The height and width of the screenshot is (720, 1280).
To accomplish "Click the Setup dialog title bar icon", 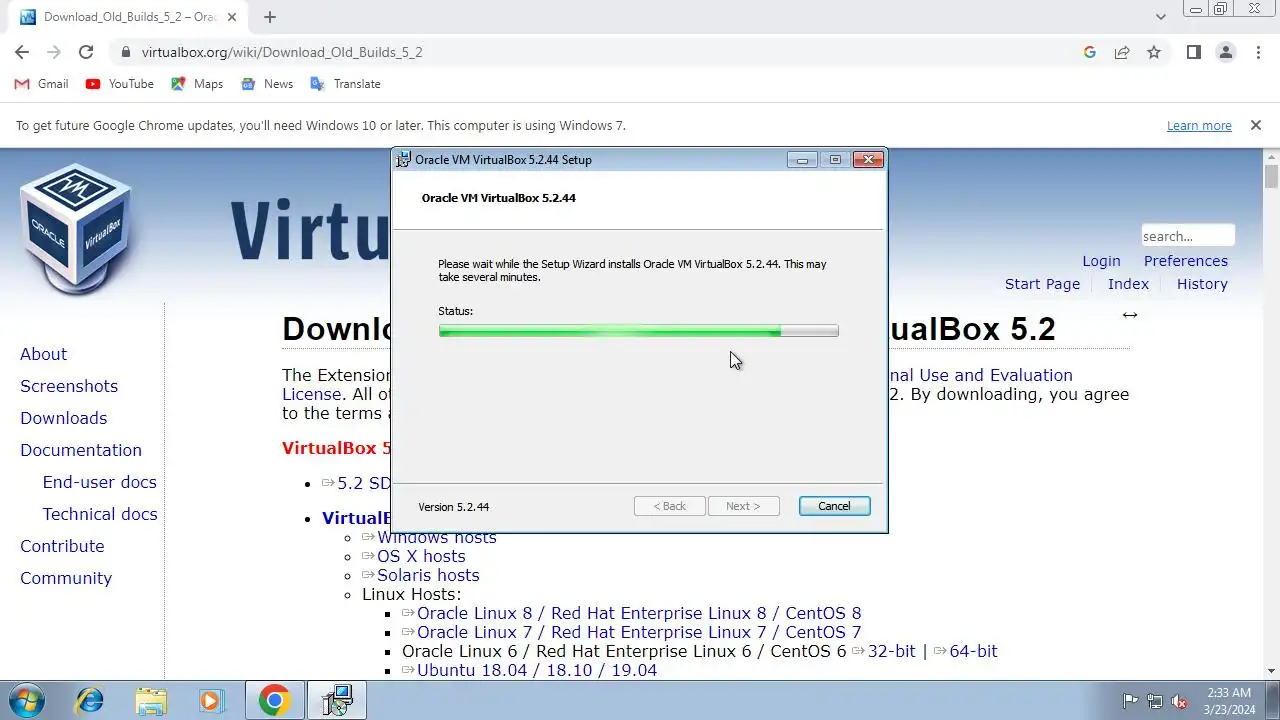I will (403, 159).
